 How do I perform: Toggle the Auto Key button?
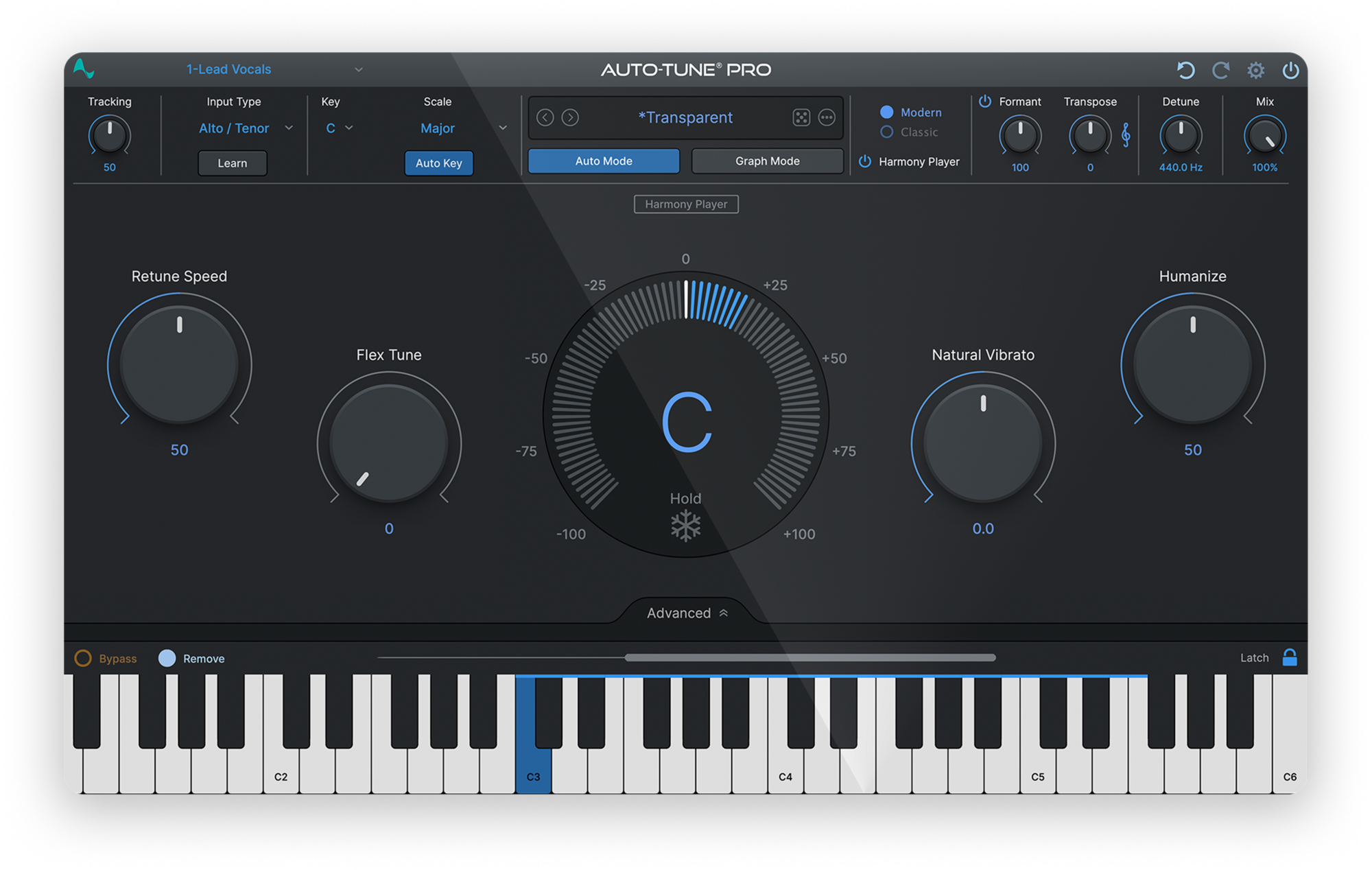pyautogui.click(x=439, y=163)
